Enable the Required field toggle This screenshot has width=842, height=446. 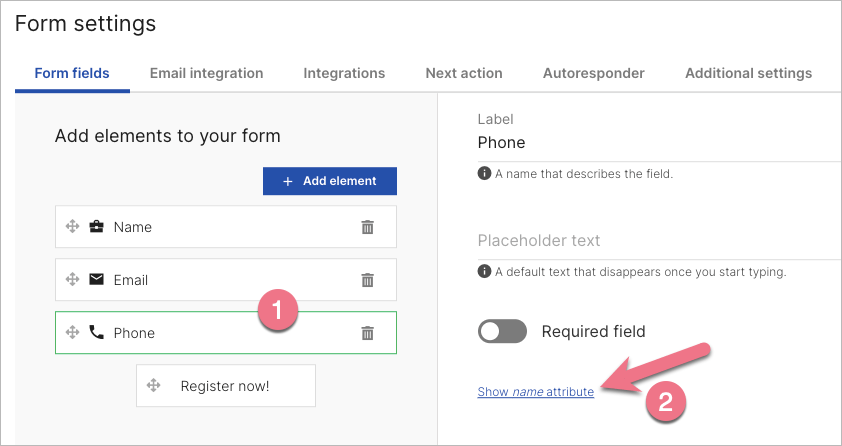pyautogui.click(x=502, y=331)
